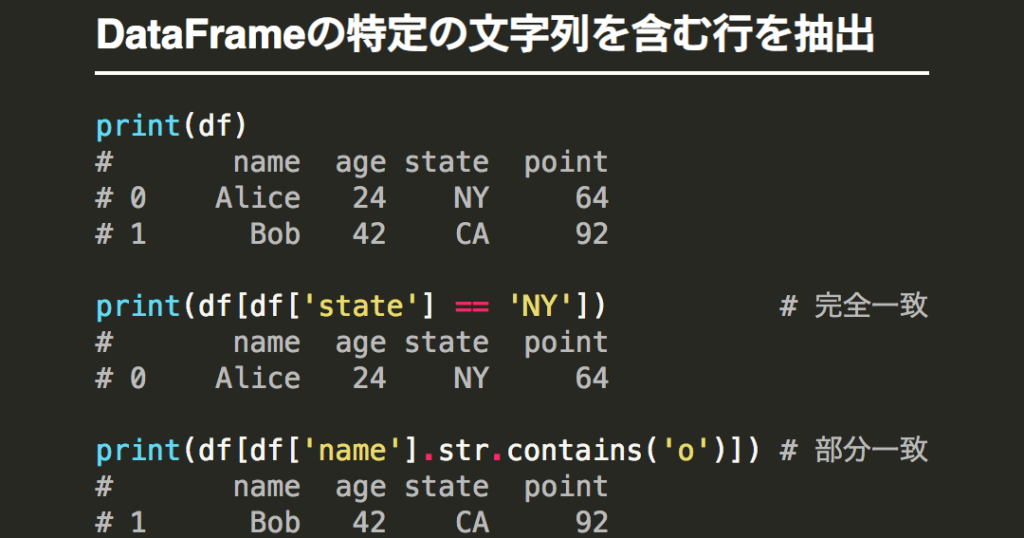Viewport: 1024px width, 538px height.
Task: Click the age value 42 in the last row
Action: tap(368, 522)
